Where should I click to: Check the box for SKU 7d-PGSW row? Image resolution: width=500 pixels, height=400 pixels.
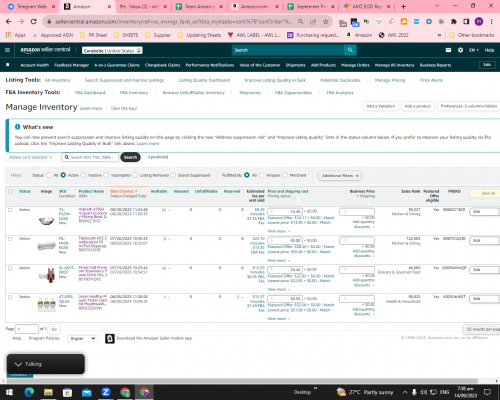(10, 210)
